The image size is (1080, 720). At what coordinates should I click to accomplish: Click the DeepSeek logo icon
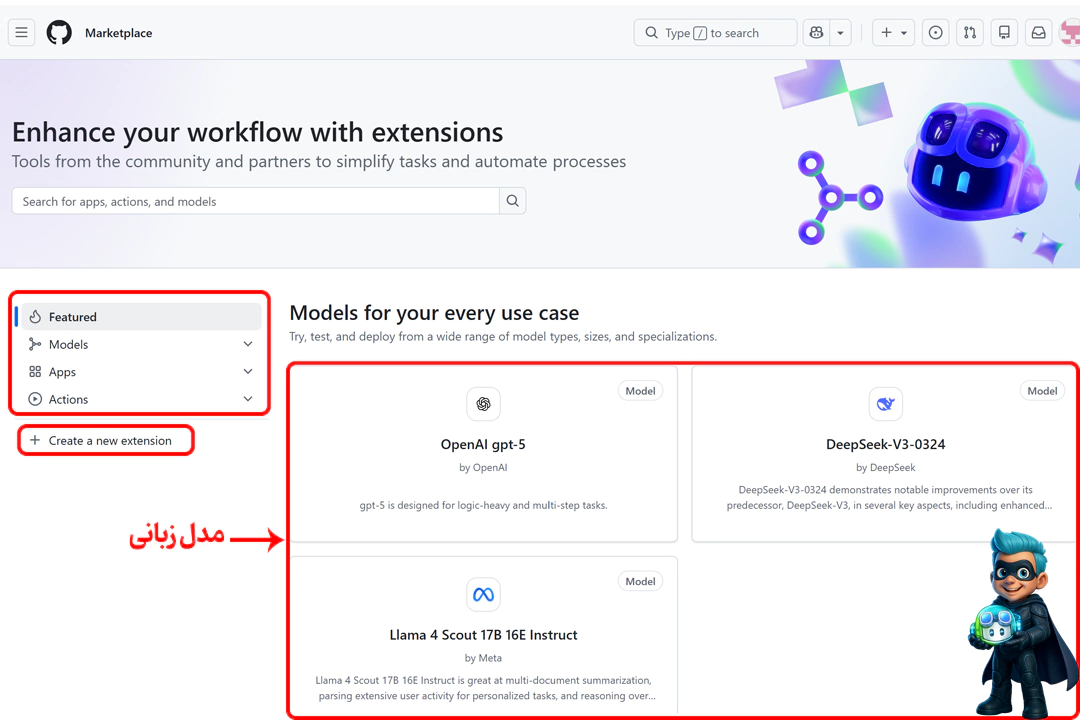885,404
